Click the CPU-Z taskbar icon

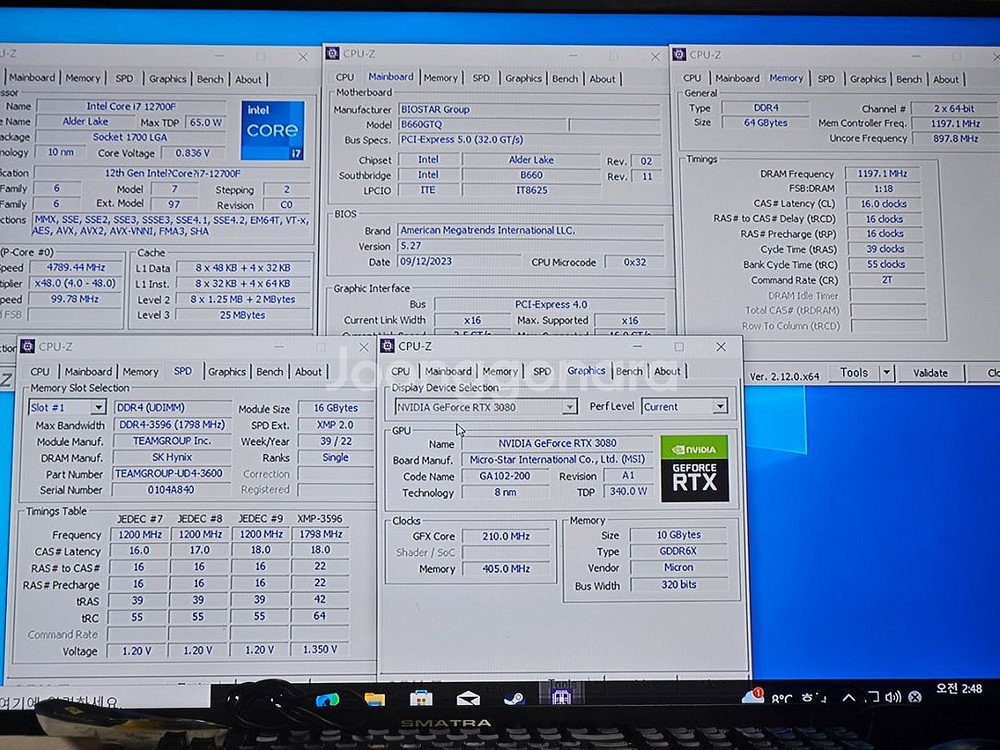(561, 695)
